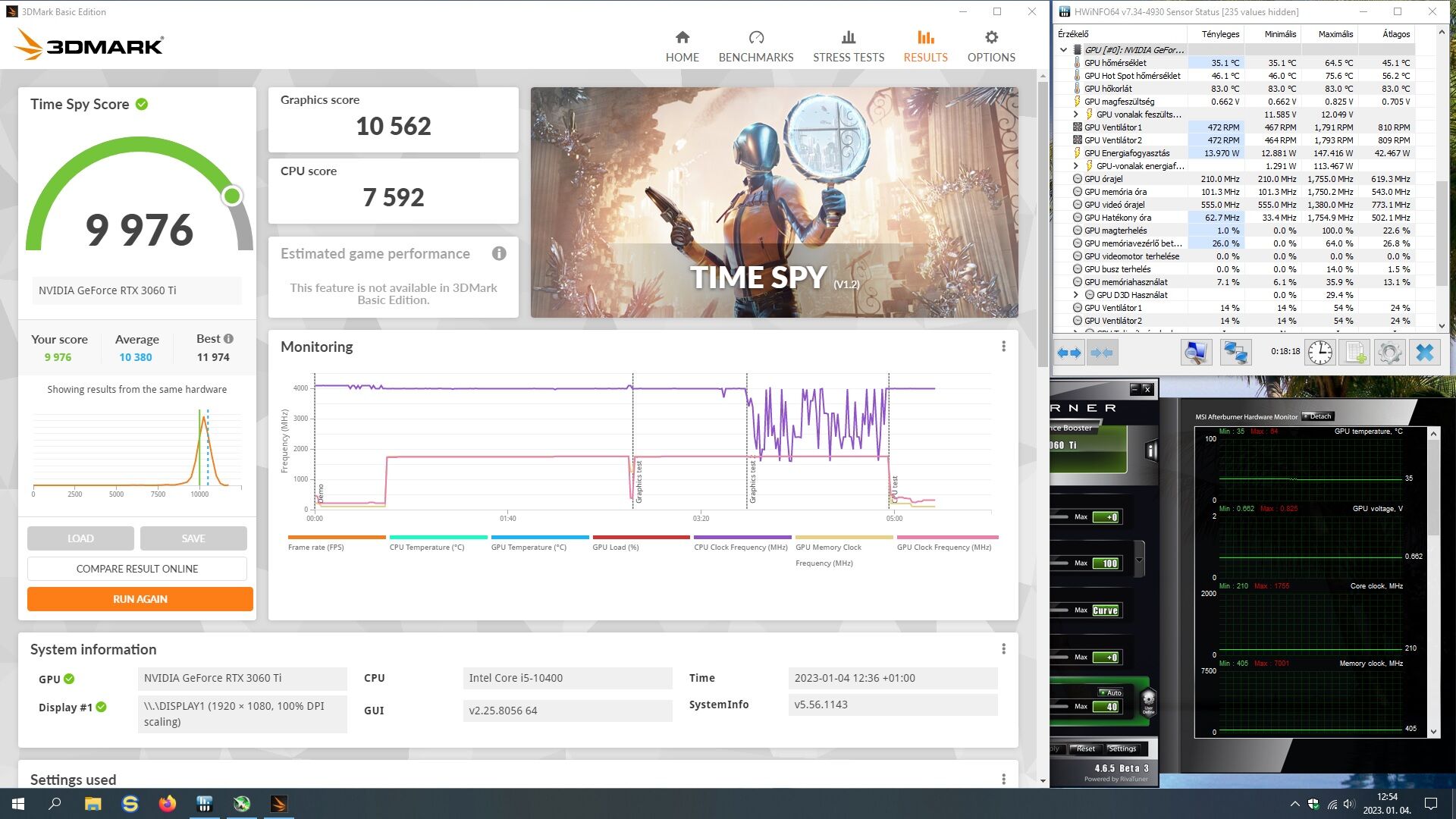Collapse the GPU [#0] NVIDIA sensor group
Viewport: 1456px width, 819px height.
click(x=1063, y=50)
